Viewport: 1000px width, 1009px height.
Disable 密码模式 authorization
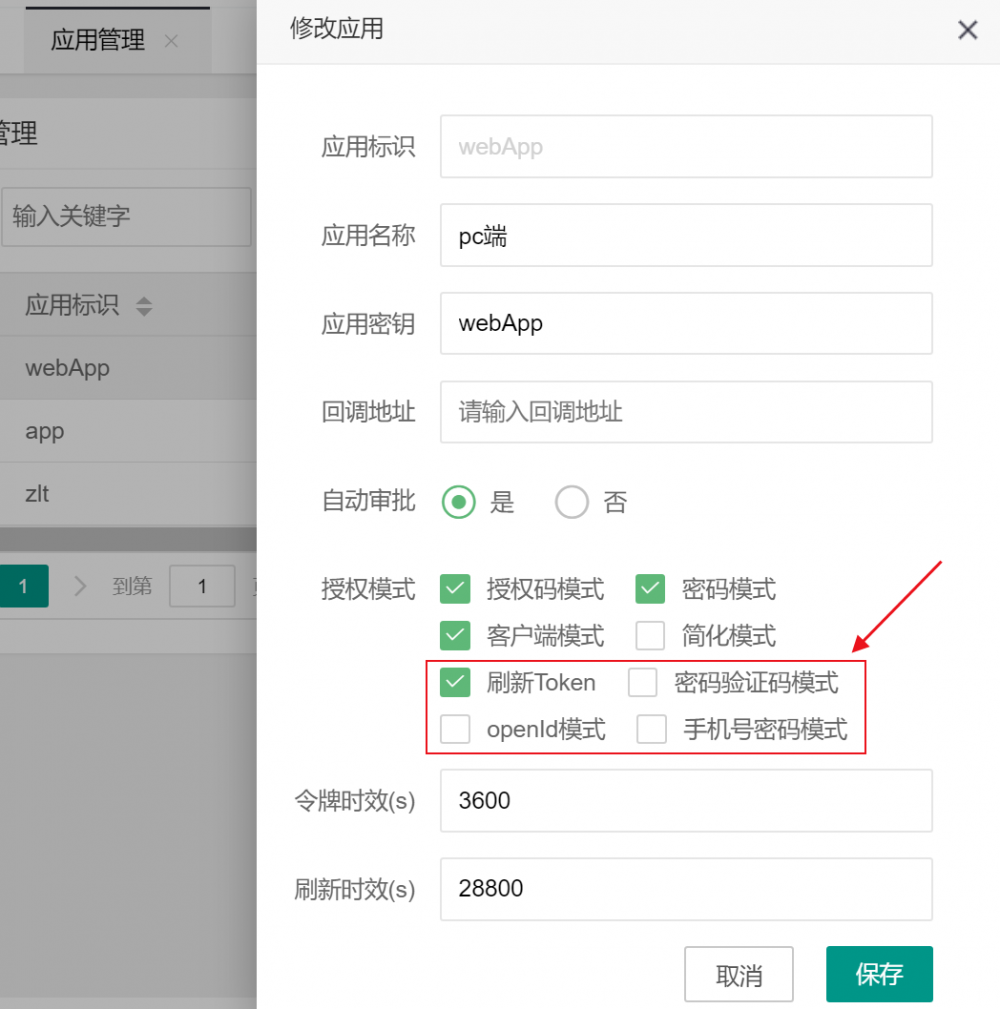click(650, 589)
